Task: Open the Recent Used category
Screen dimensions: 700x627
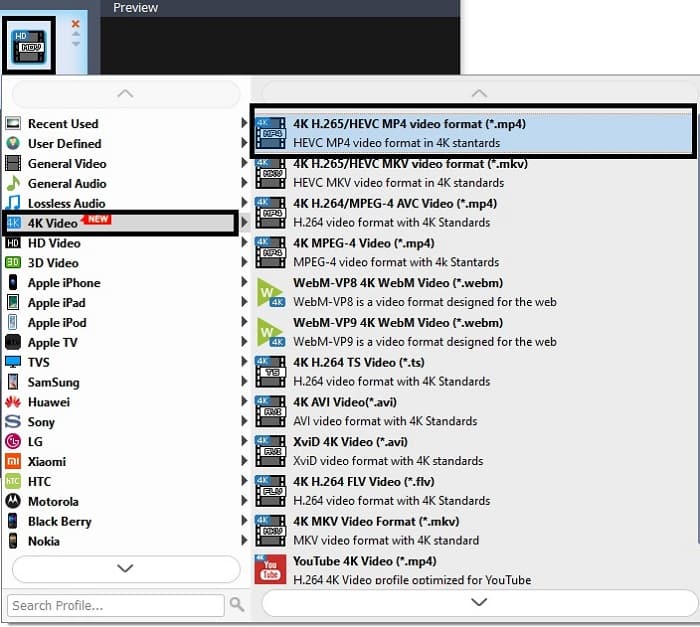Action: pyautogui.click(x=63, y=124)
